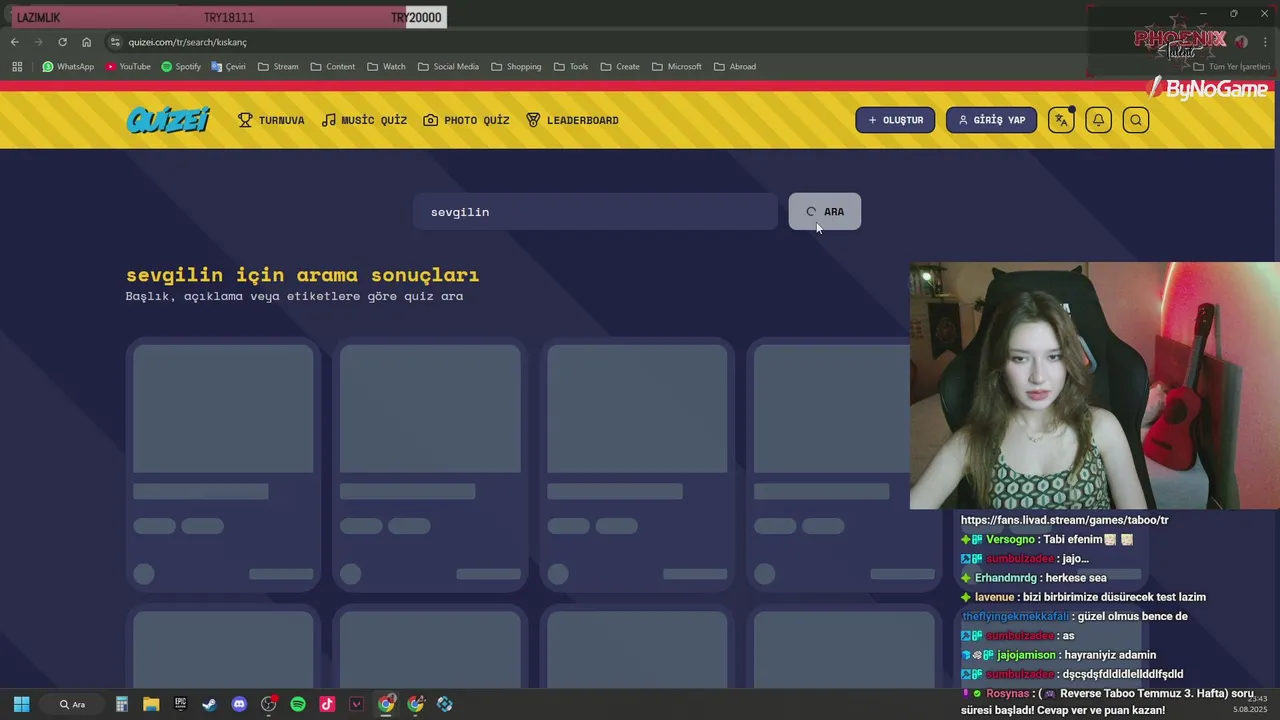Switch to the active Chrome taskbar window
This screenshot has width=1280, height=720.
386,704
